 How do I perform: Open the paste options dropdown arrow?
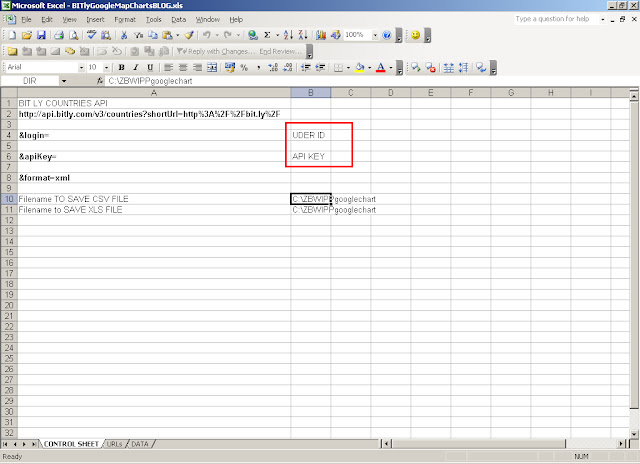[177, 35]
